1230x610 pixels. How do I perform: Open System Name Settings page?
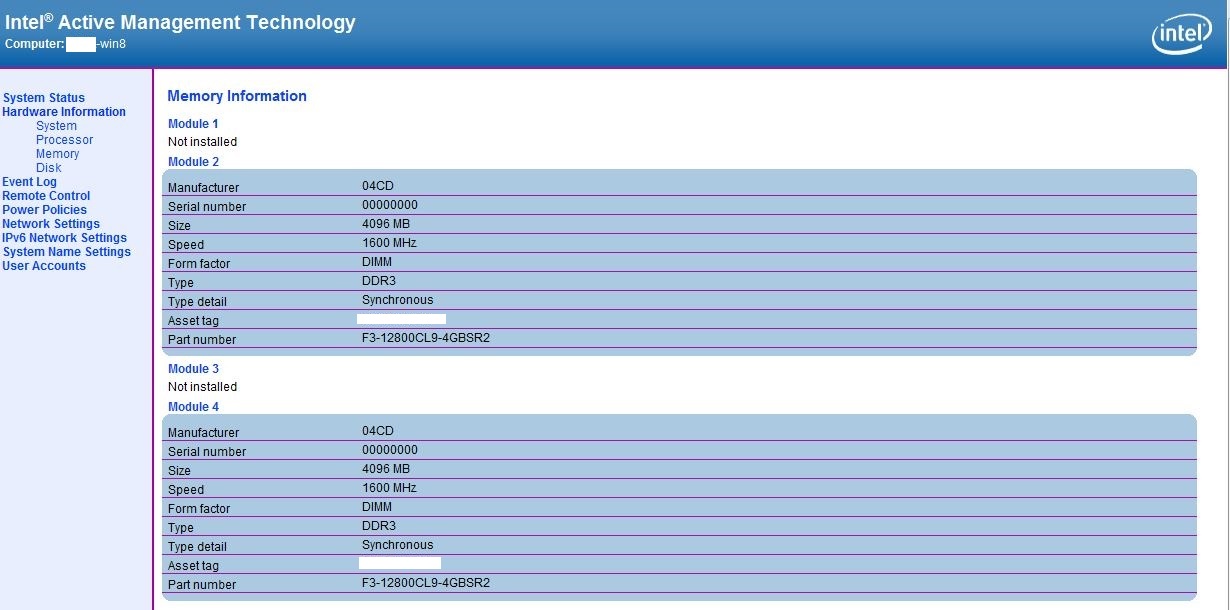(67, 252)
